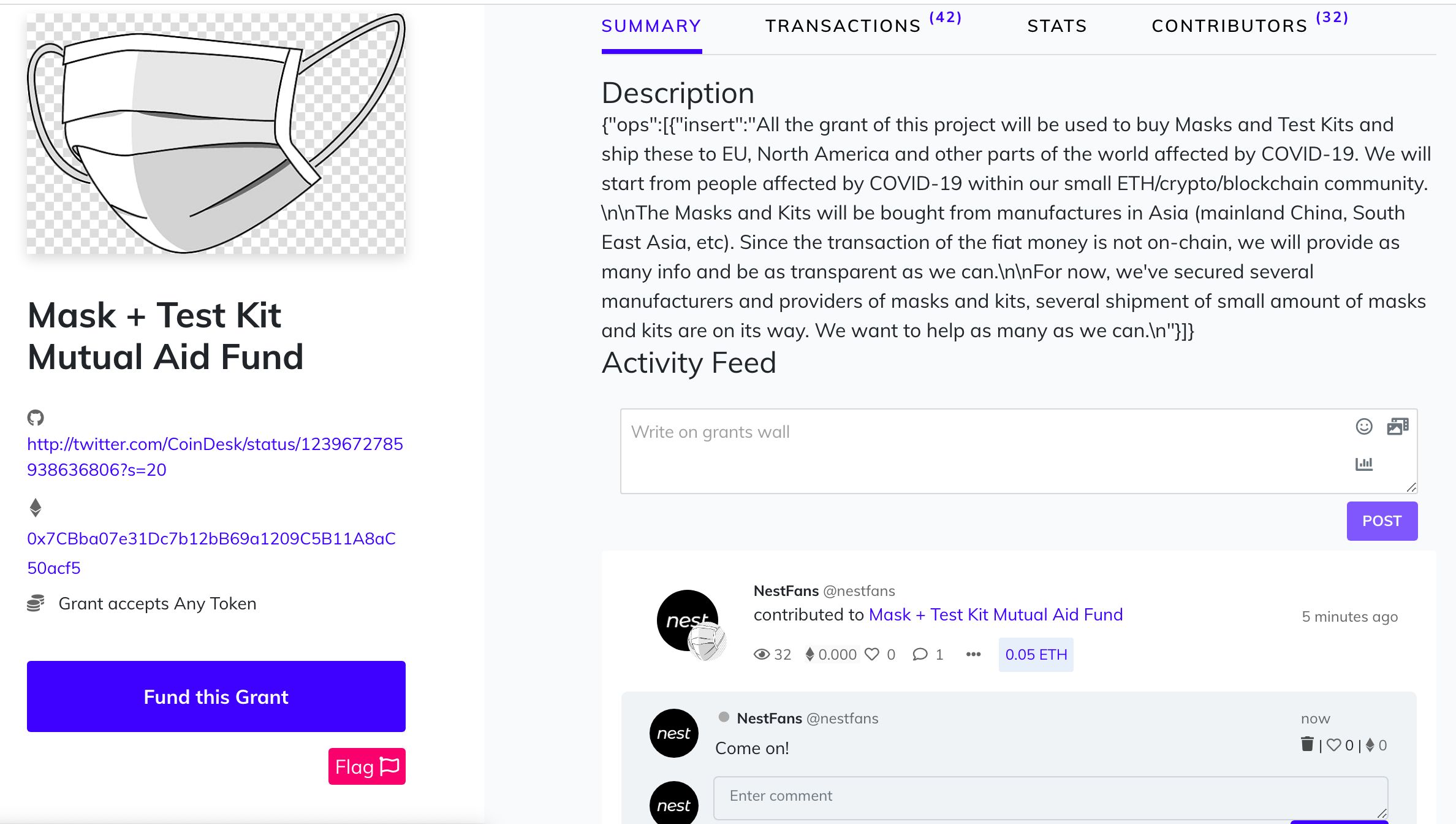Open the emoji picker in grants wall
The width and height of the screenshot is (1456, 824).
pos(1363,426)
